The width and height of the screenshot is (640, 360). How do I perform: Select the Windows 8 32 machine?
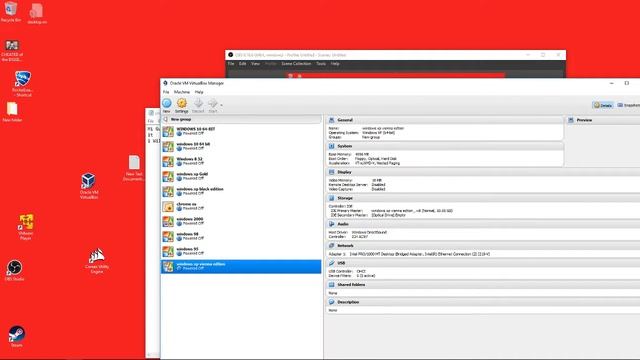click(241, 161)
